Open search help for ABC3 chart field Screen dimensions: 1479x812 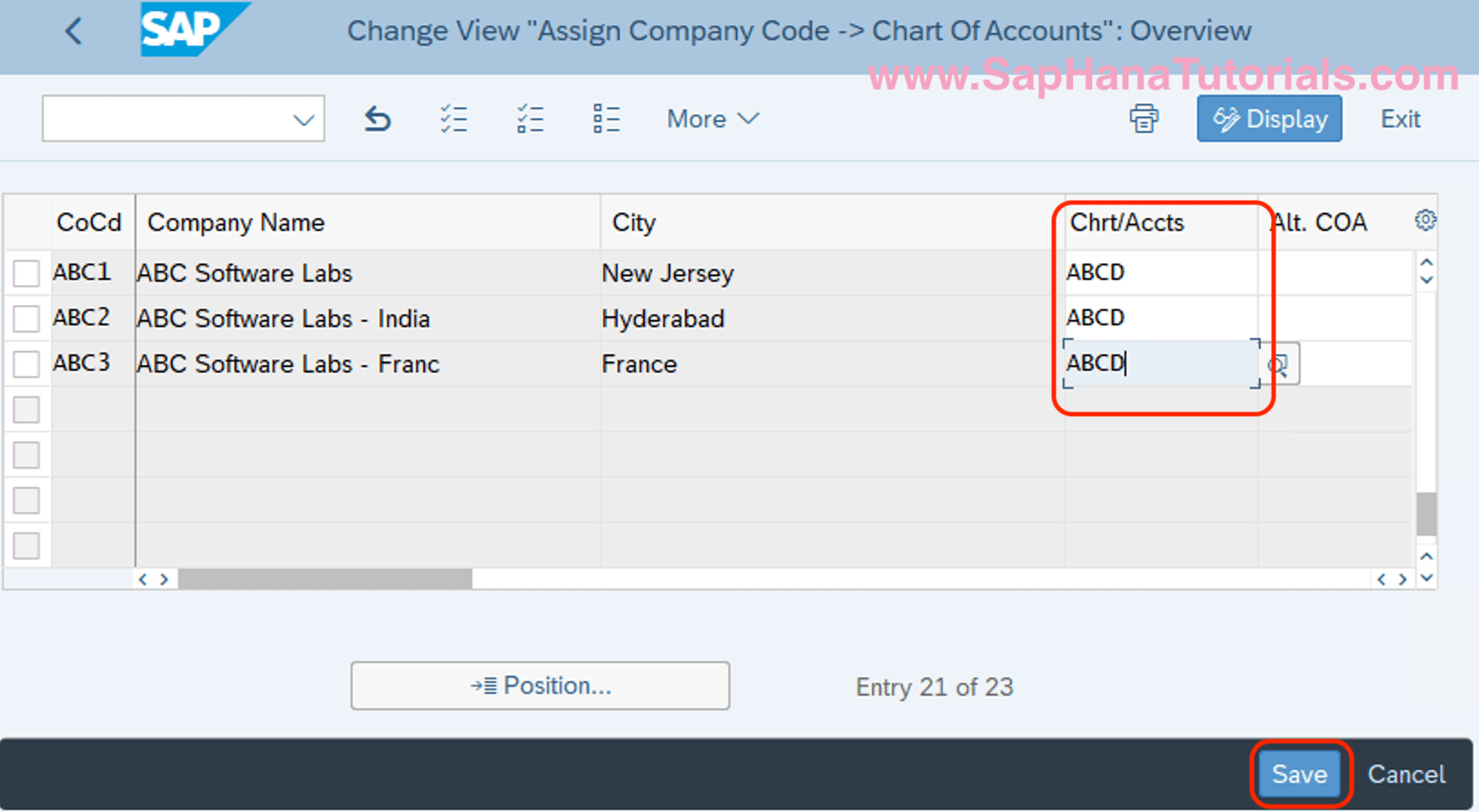pyautogui.click(x=1279, y=364)
